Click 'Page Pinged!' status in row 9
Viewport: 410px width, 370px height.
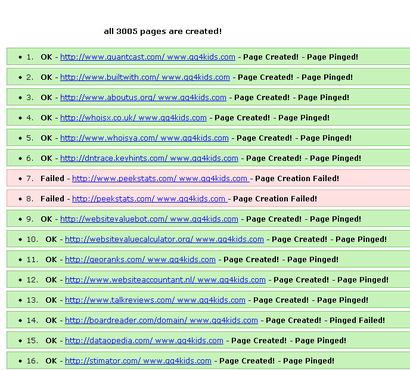(335, 219)
